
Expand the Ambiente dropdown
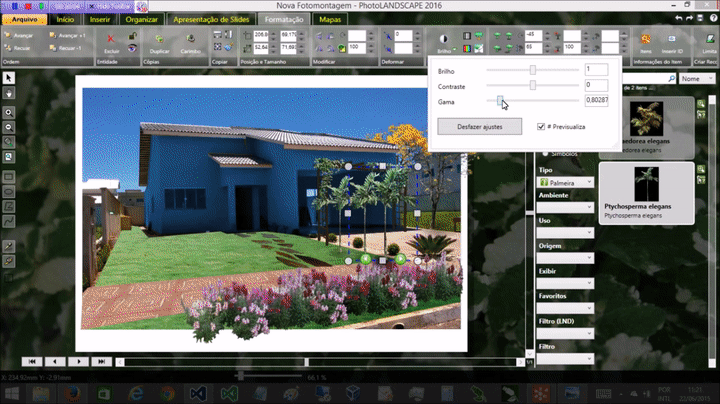(566, 207)
